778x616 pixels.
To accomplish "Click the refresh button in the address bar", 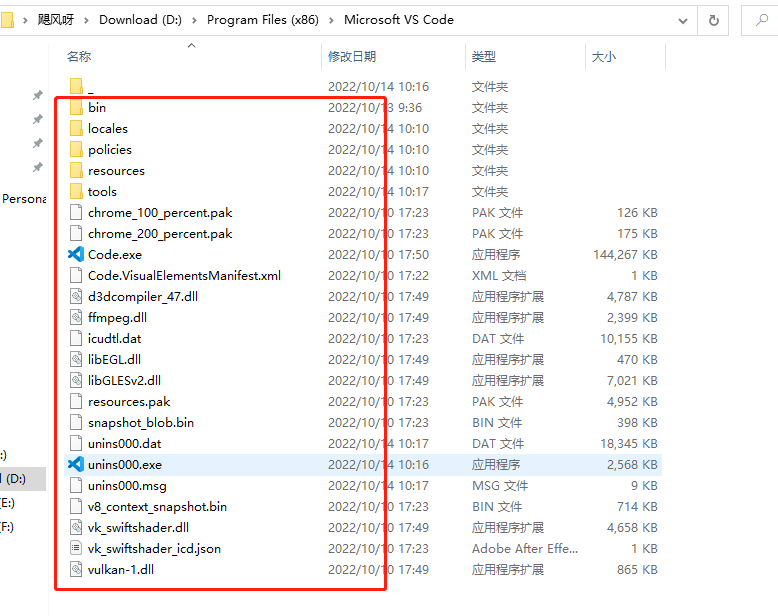I will point(713,20).
